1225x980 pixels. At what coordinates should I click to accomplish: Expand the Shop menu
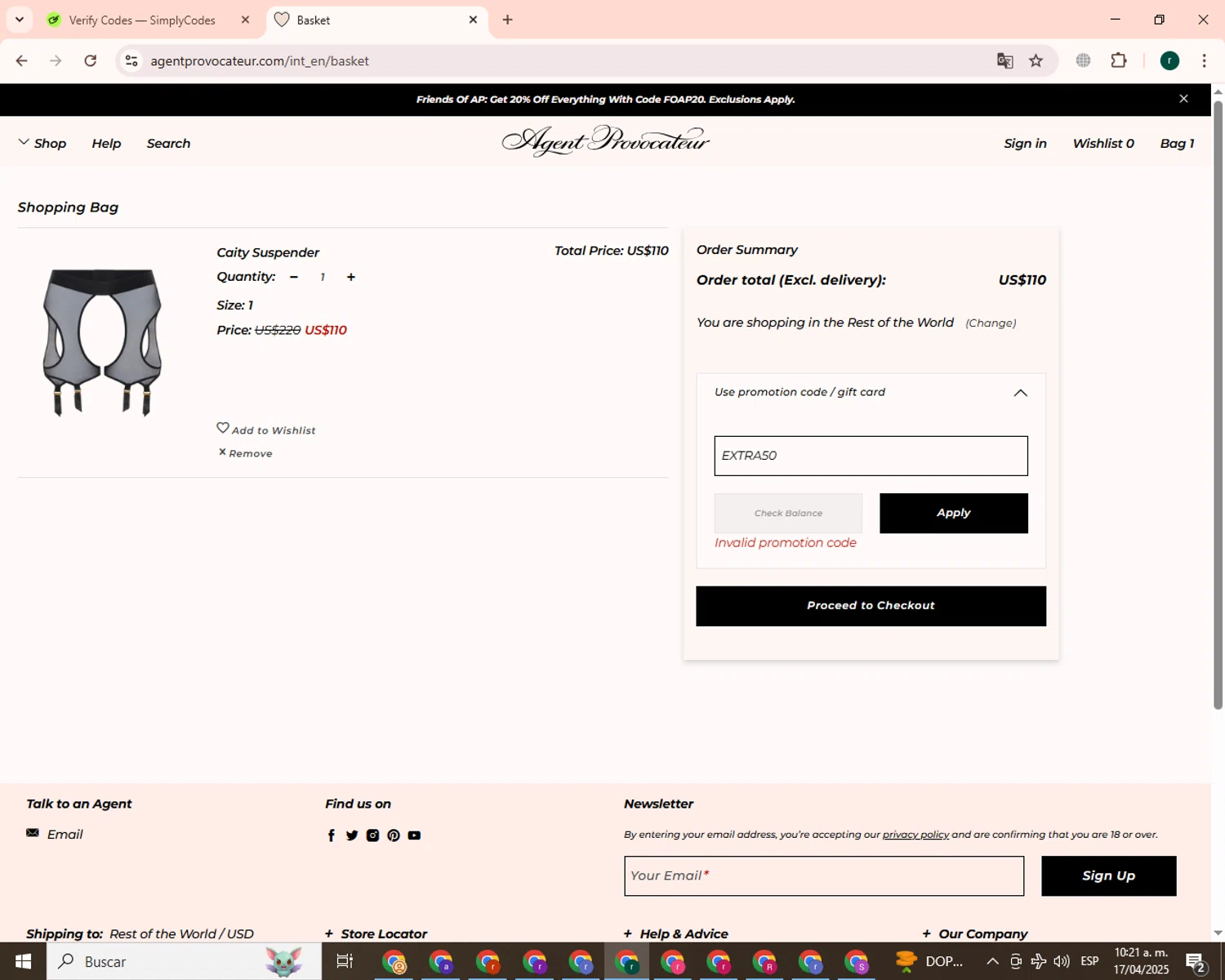coord(42,143)
